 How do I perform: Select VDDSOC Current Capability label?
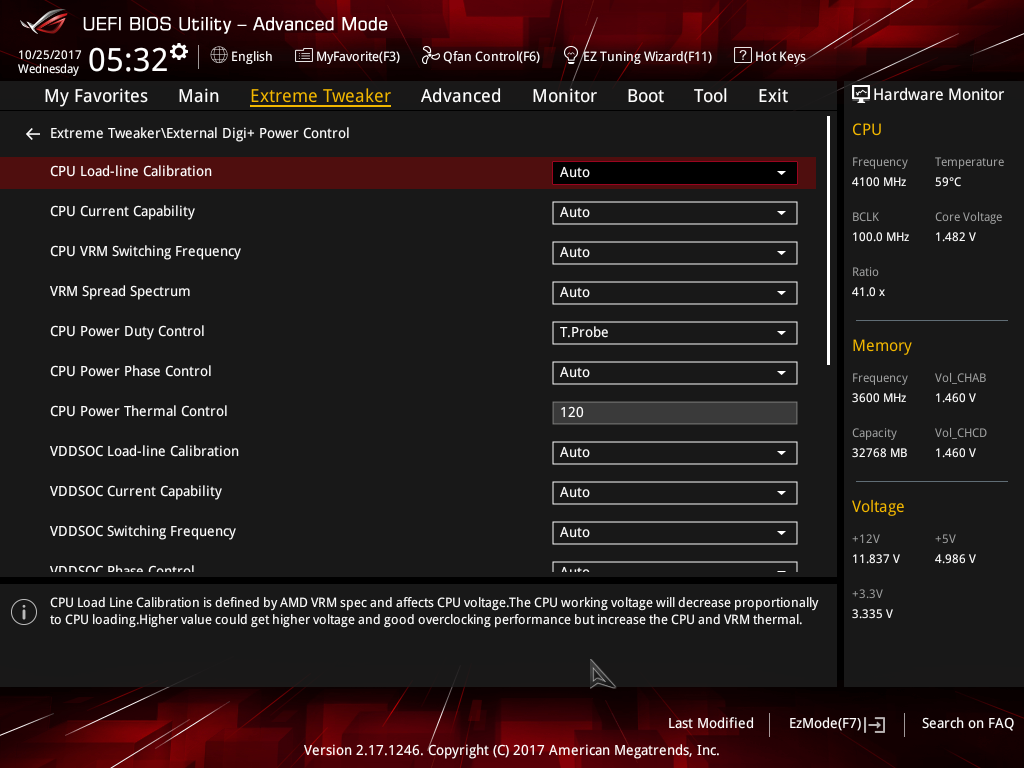point(136,492)
